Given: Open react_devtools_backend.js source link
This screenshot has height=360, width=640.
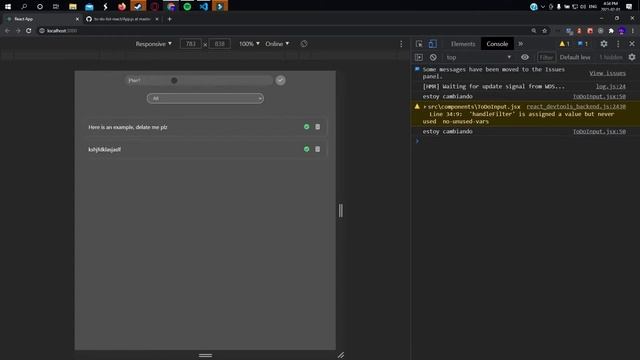Looking at the screenshot, I should pos(576,107).
